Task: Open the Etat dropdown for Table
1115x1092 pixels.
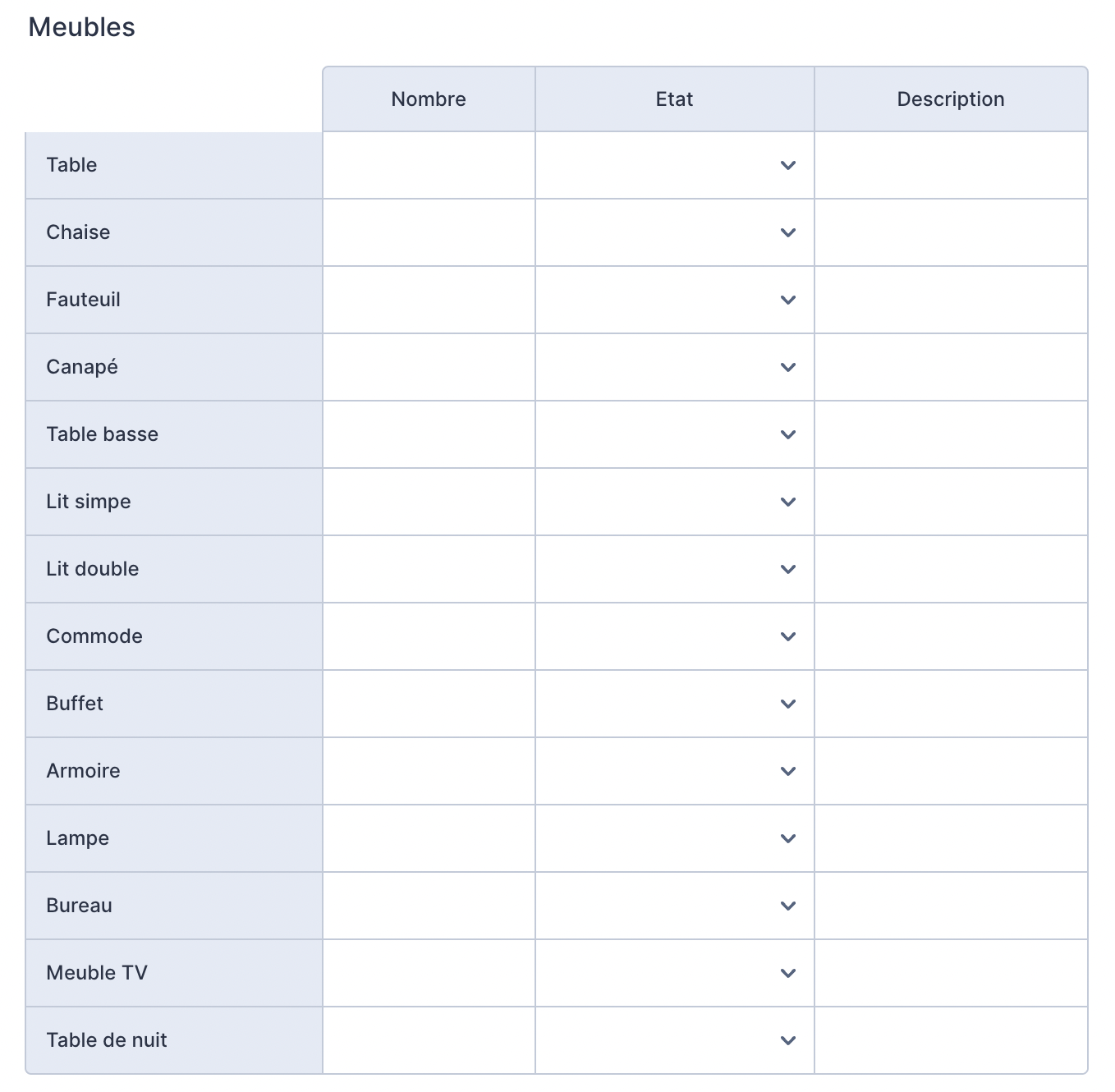Action: click(675, 165)
